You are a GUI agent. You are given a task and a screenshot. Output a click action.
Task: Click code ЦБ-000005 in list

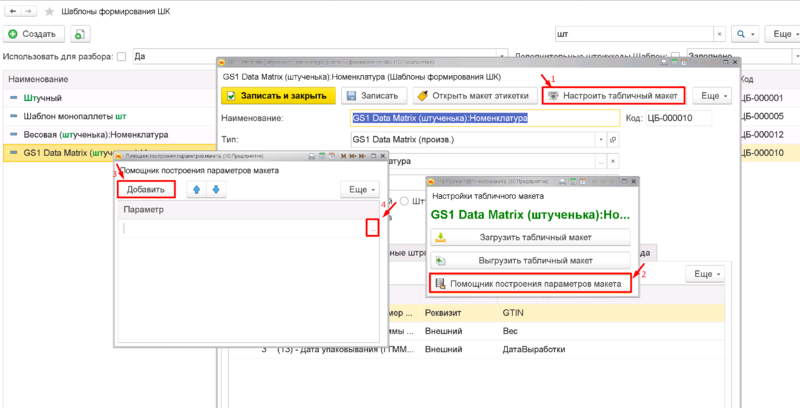coord(761,116)
